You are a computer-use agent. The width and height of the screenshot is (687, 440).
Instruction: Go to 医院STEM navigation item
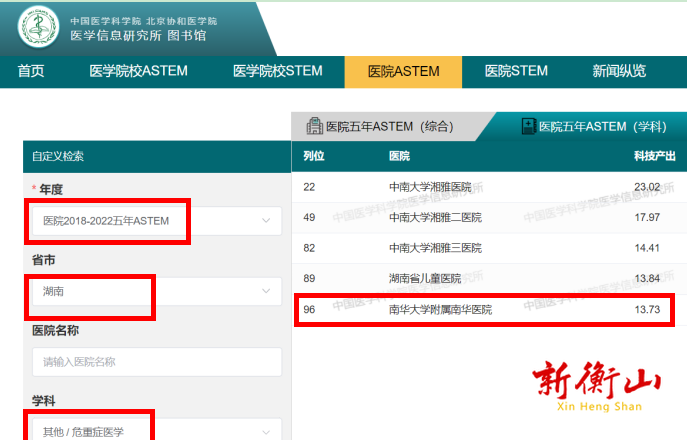516,71
